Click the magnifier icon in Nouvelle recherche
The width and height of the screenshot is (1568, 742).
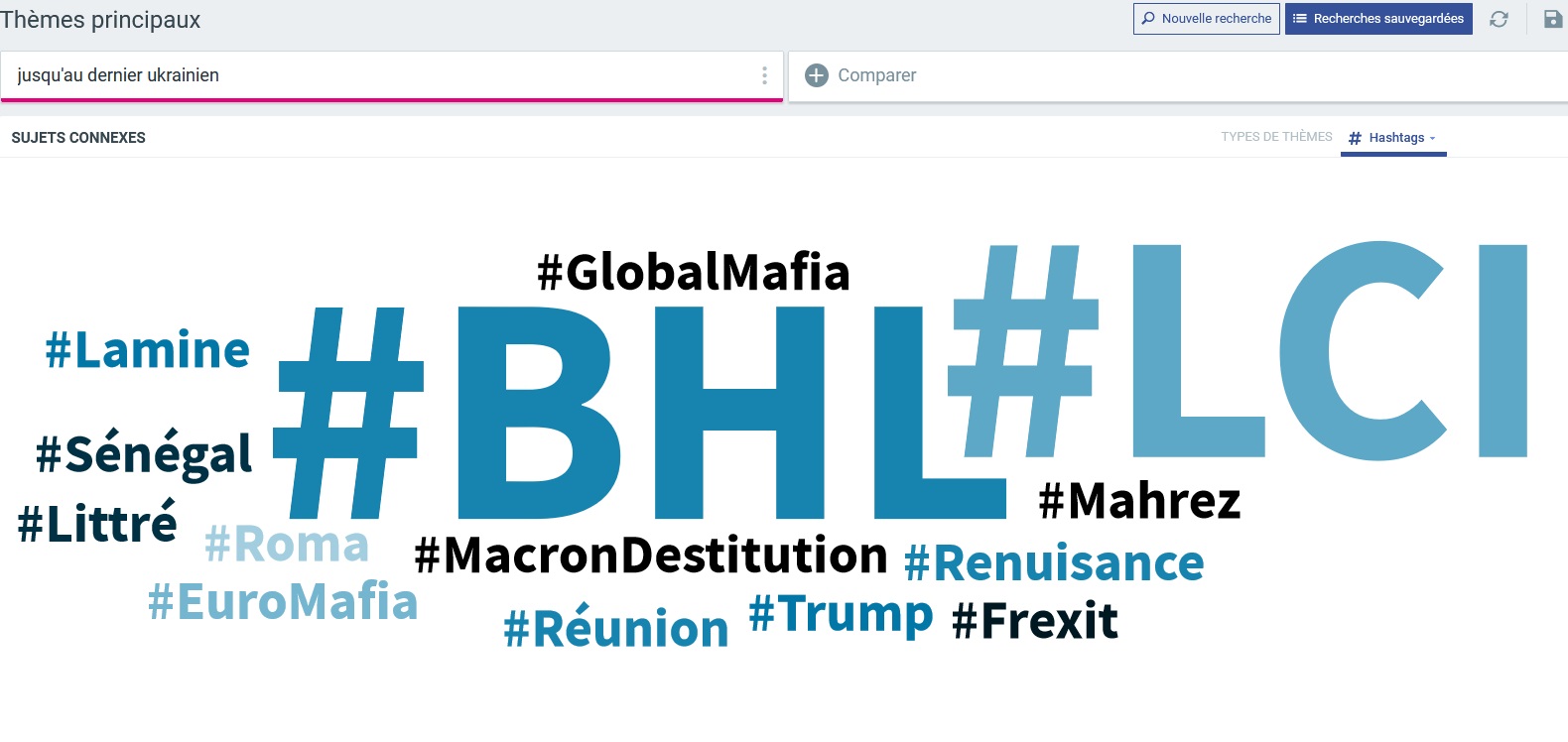coord(1148,18)
